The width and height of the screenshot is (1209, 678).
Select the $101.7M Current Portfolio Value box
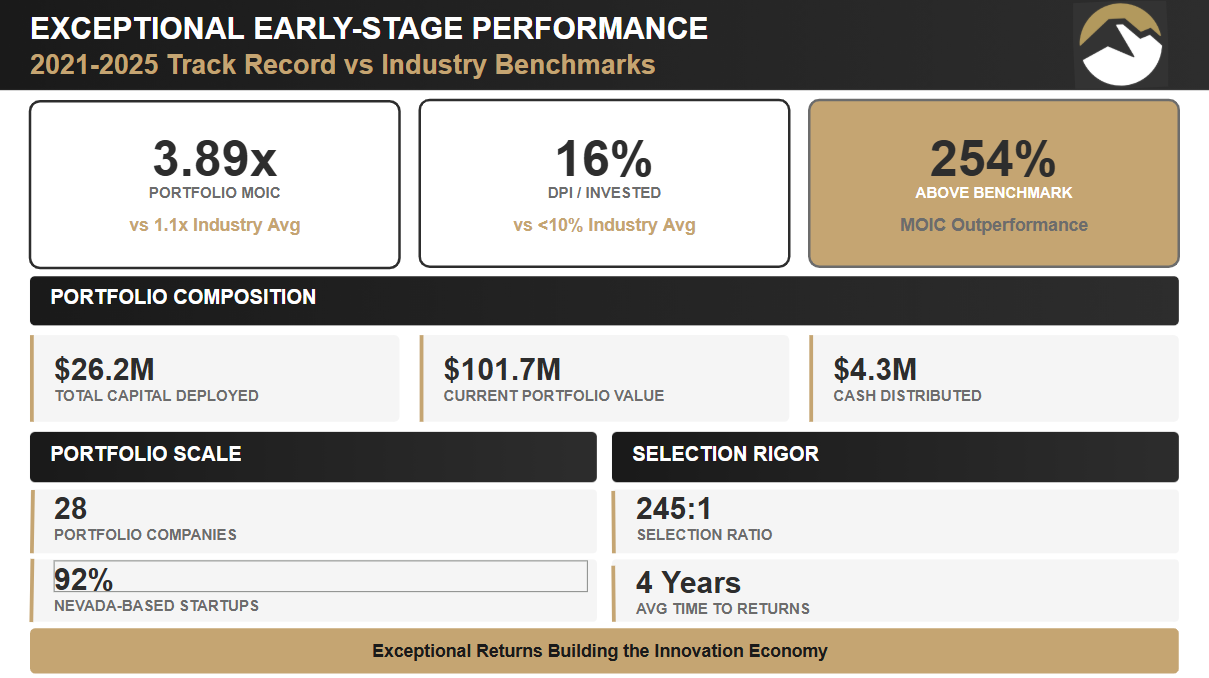tap(604, 379)
